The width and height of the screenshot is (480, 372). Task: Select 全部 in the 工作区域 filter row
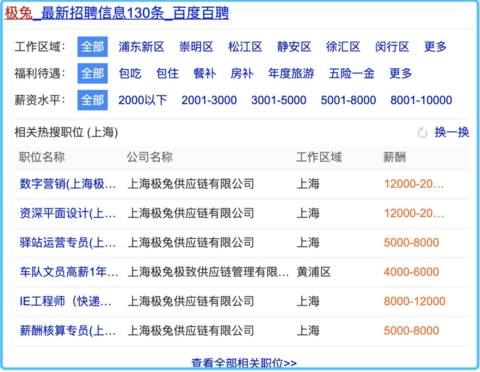(x=92, y=47)
